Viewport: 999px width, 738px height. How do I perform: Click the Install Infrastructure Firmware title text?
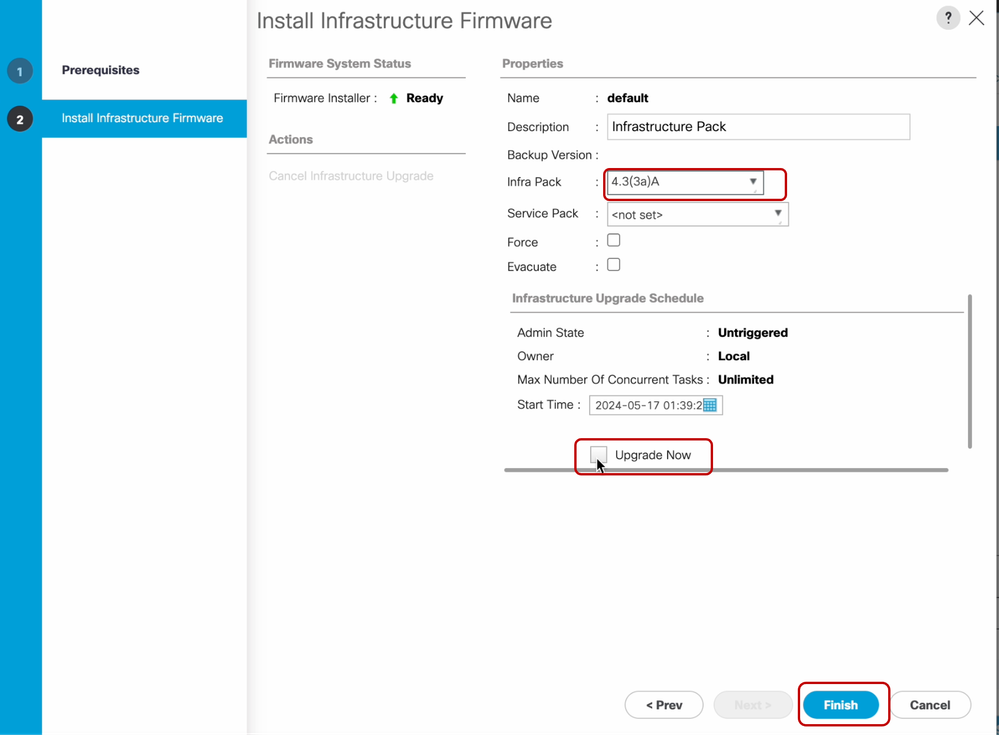click(405, 21)
